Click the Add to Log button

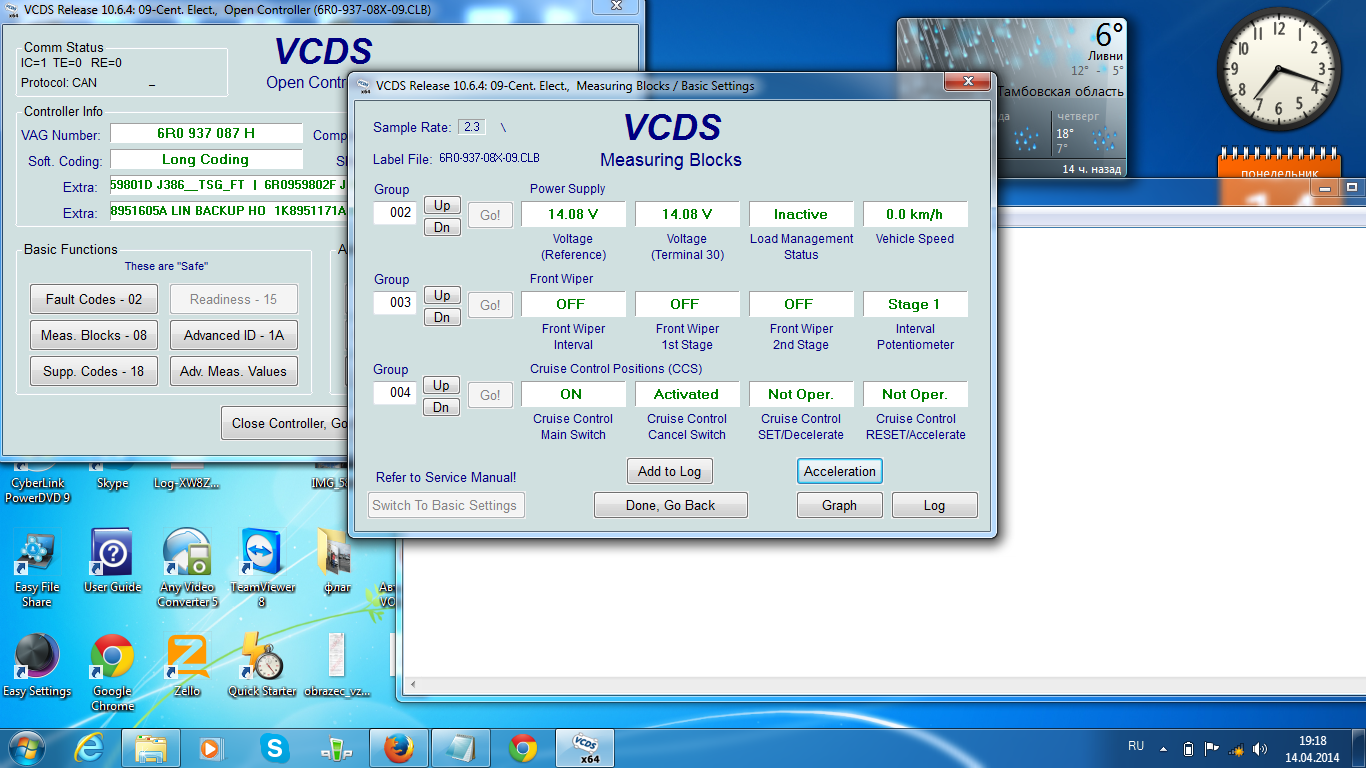click(x=669, y=471)
